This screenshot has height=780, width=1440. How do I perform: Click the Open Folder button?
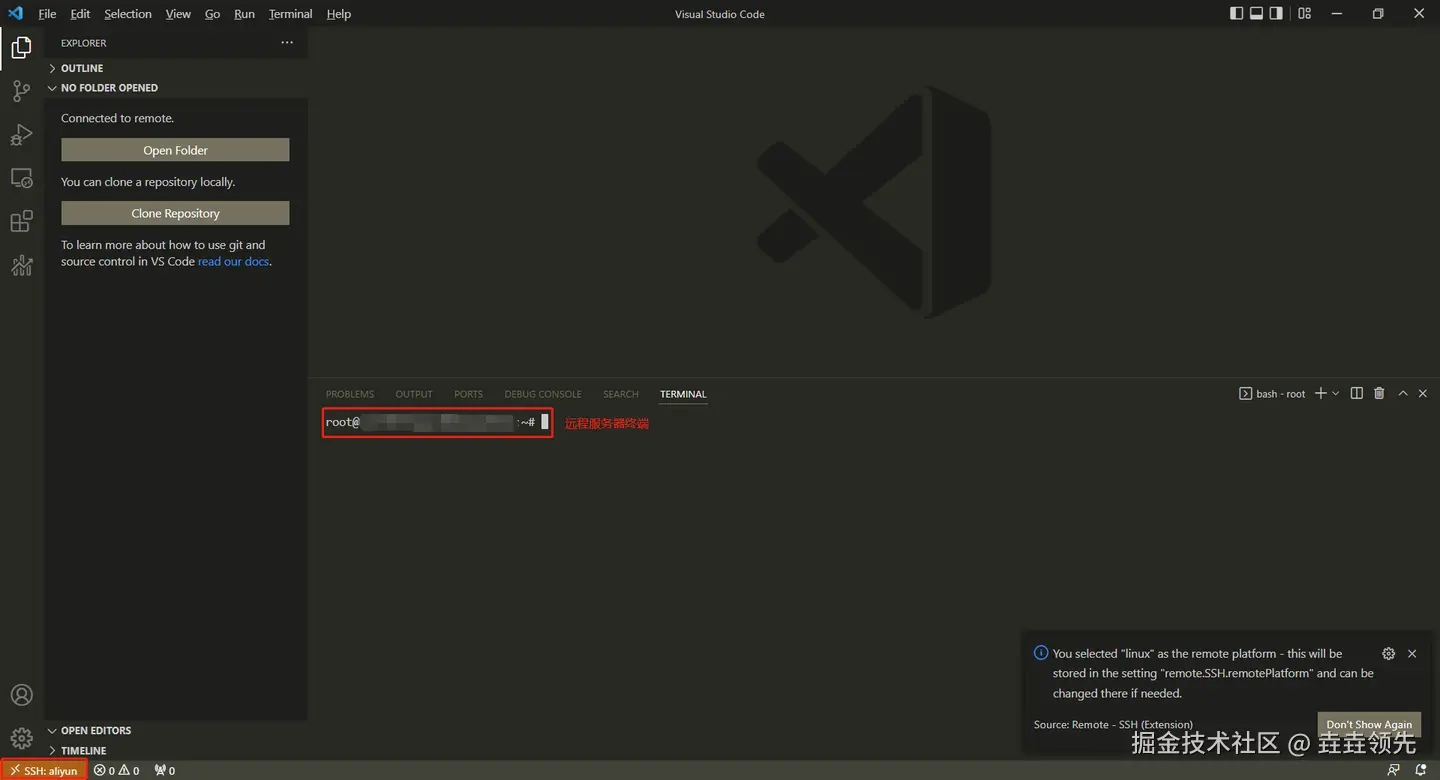click(175, 150)
